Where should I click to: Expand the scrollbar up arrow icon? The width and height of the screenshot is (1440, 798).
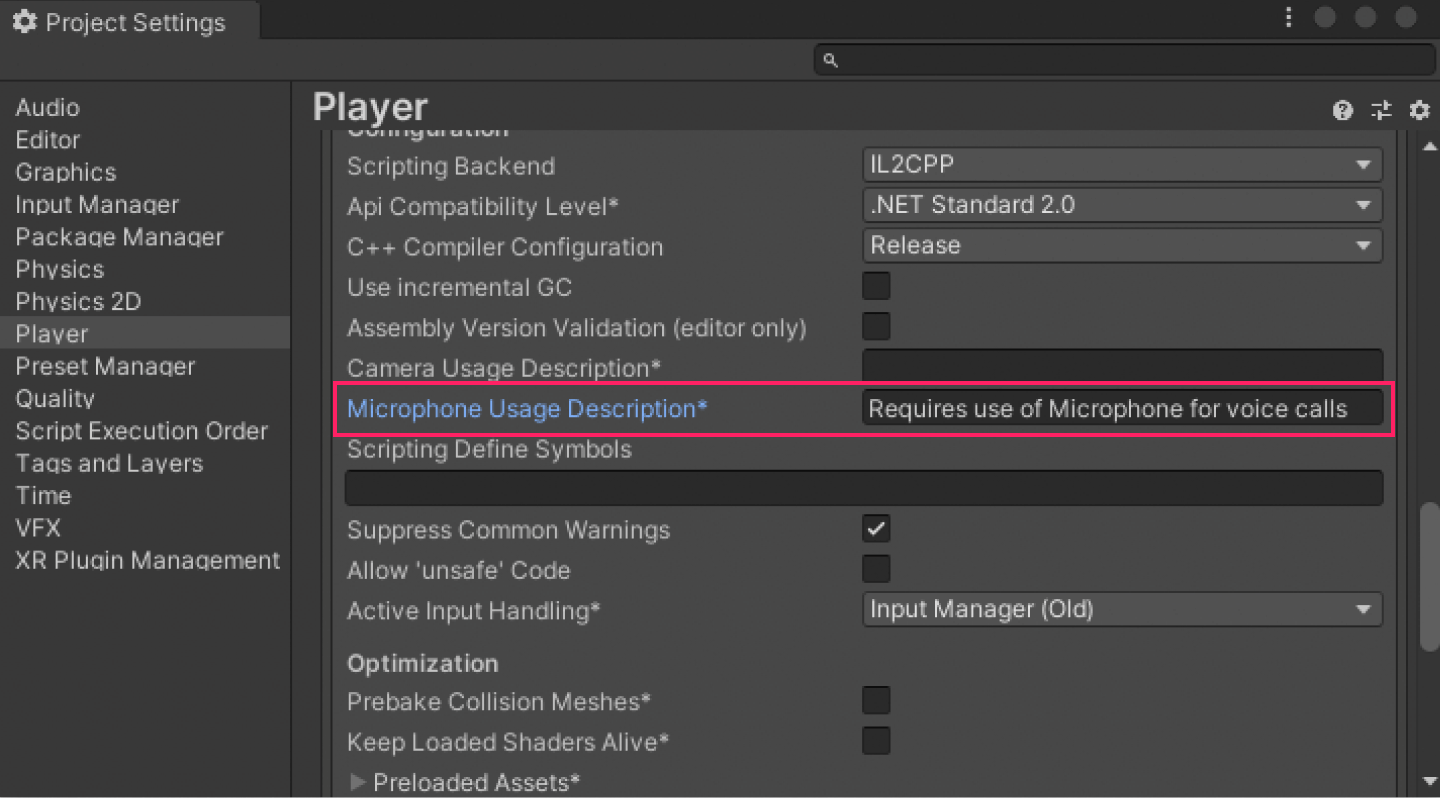[x=1430, y=144]
